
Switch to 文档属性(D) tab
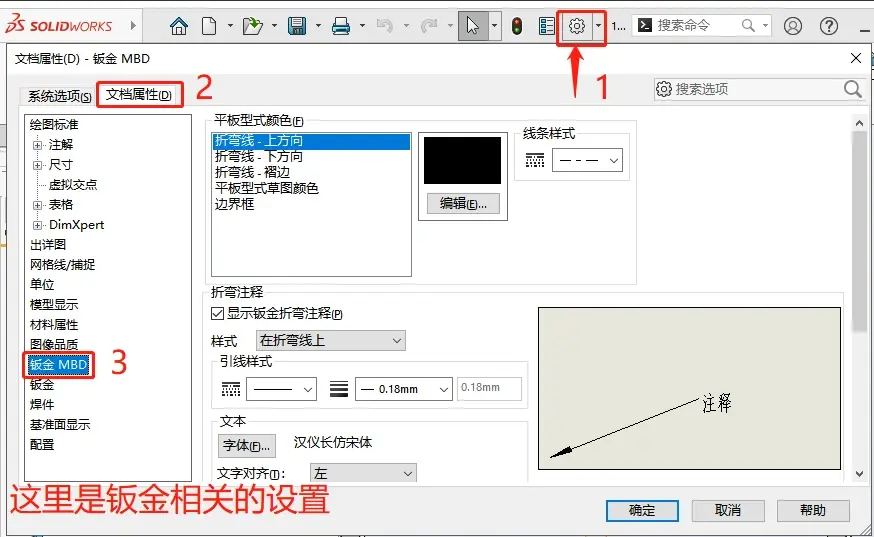pyautogui.click(x=139, y=95)
